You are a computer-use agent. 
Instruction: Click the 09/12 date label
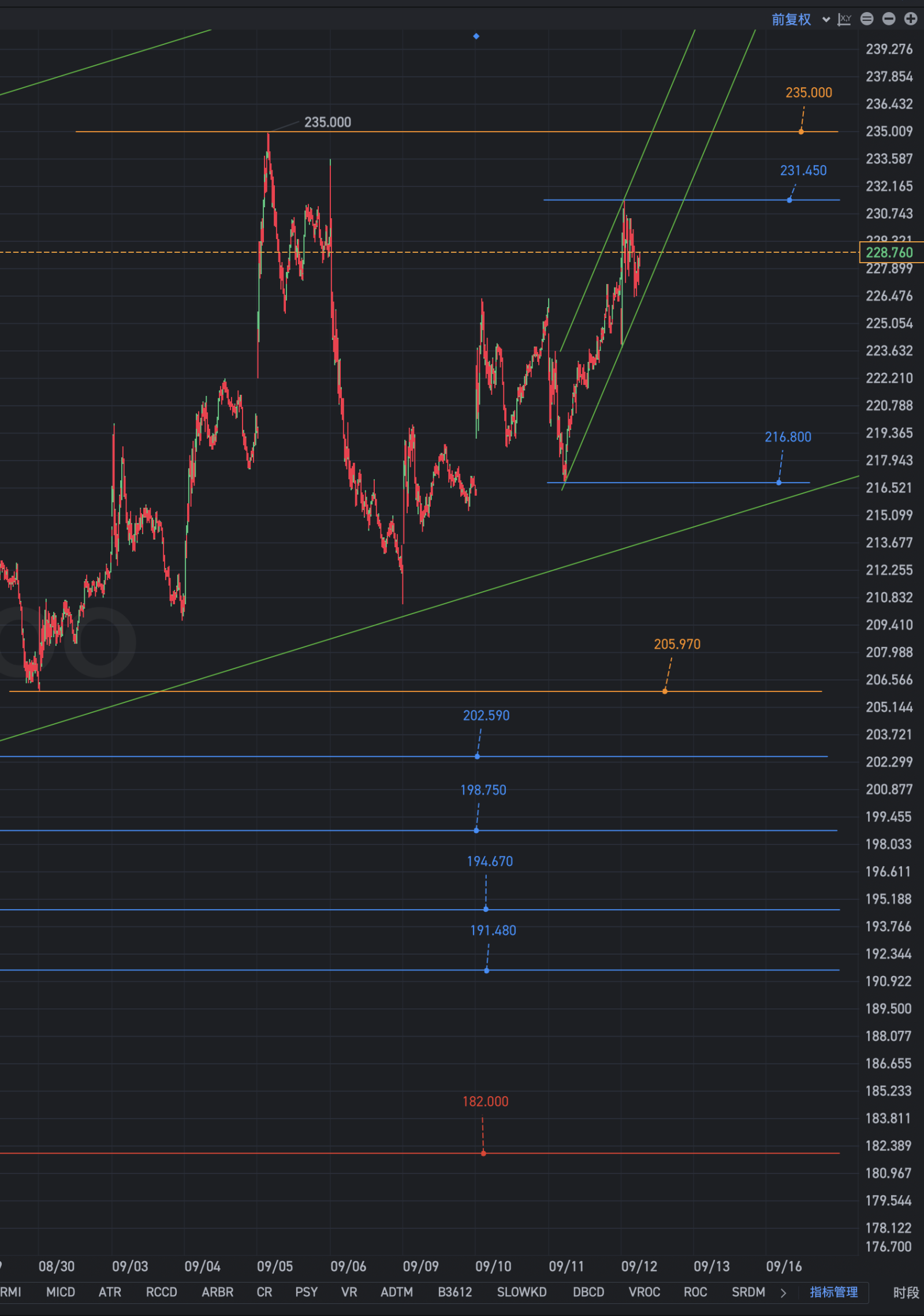pyautogui.click(x=639, y=1266)
